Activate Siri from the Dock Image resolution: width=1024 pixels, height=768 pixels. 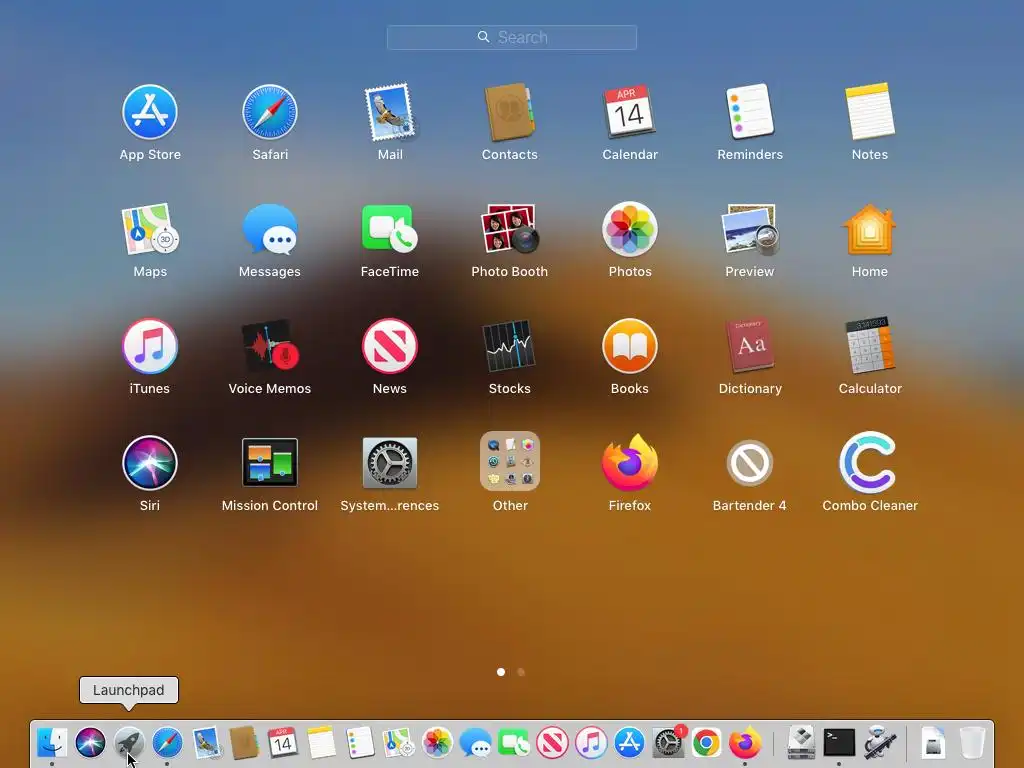point(90,743)
